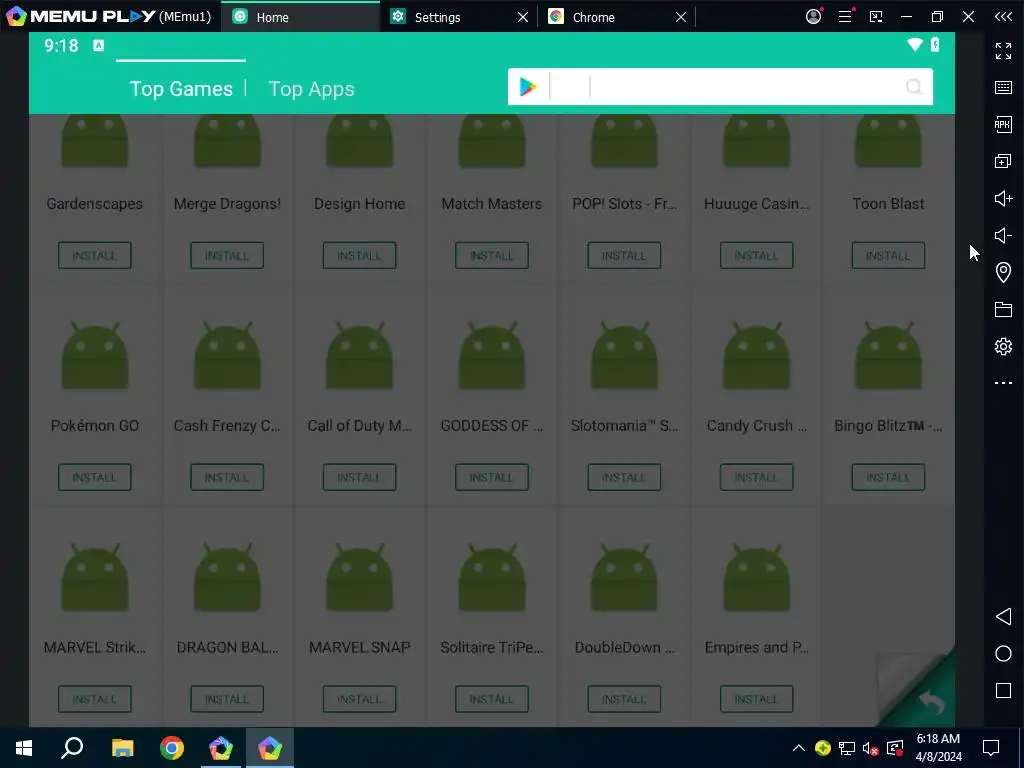The height and width of the screenshot is (768, 1024).
Task: Open the shared folder icon
Action: [x=1003, y=310]
